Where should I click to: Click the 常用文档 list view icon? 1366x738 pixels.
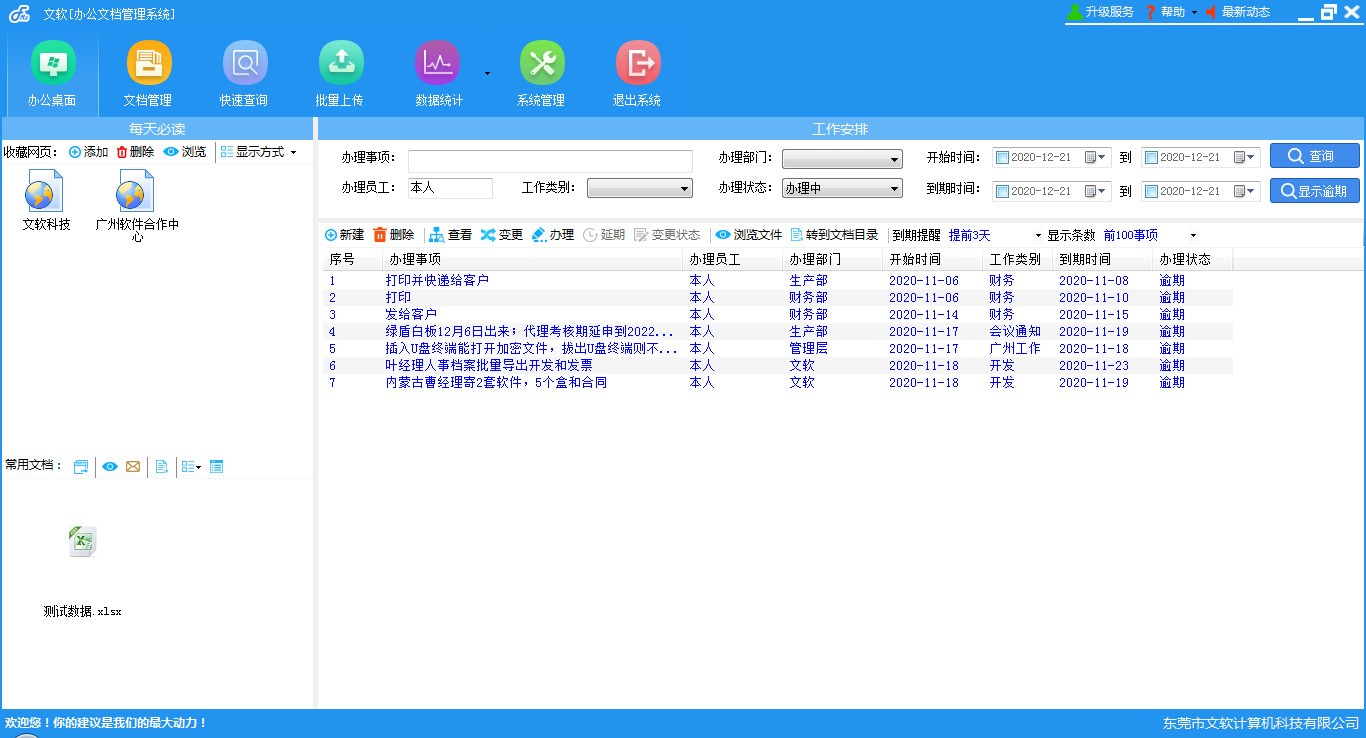point(217,467)
